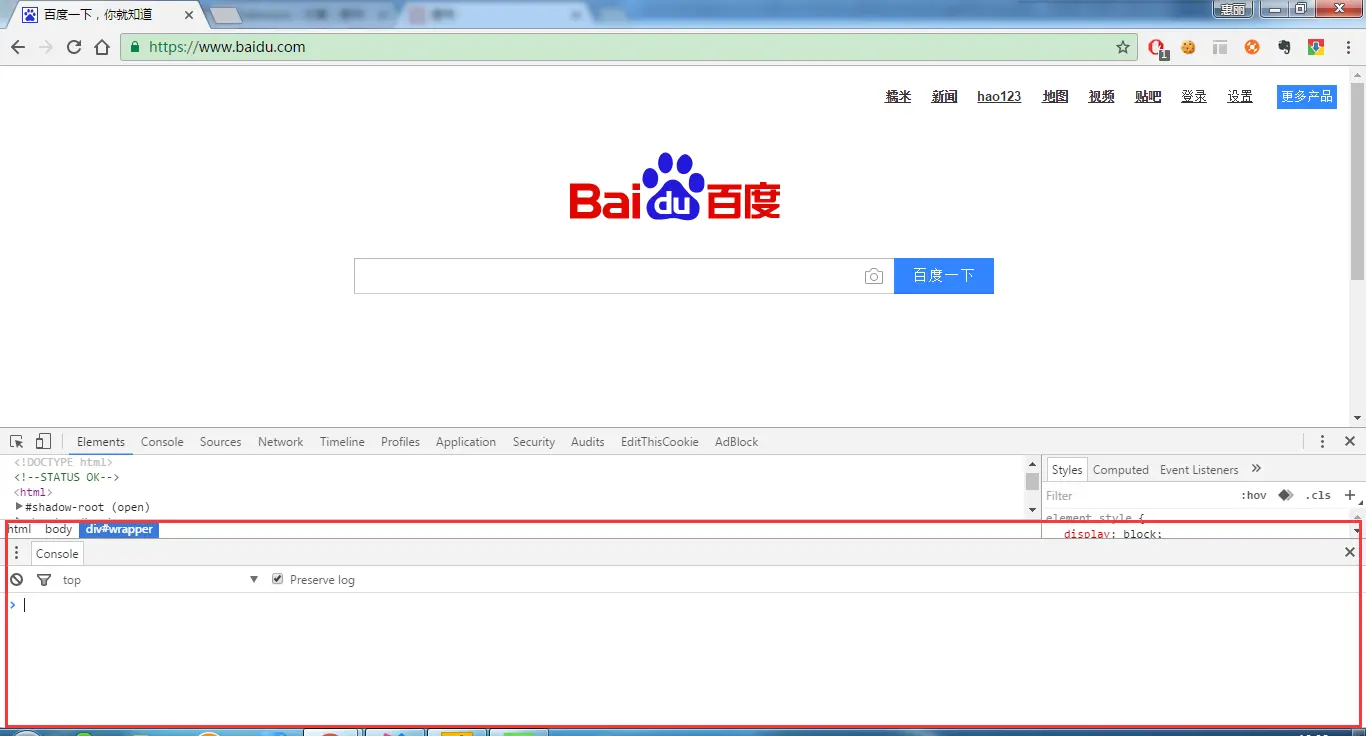The height and width of the screenshot is (736, 1366).
Task: Open the console drawer three-dot menu
Action: [x=16, y=553]
